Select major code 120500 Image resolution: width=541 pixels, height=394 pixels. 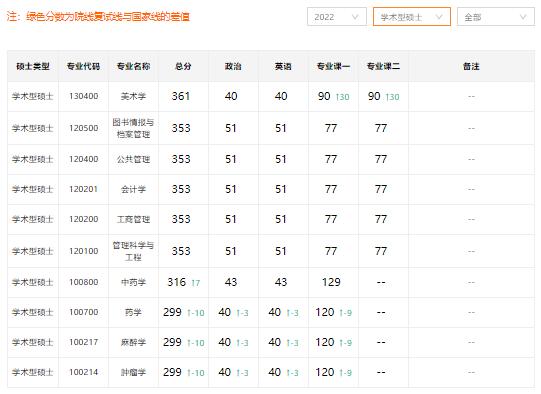83,128
